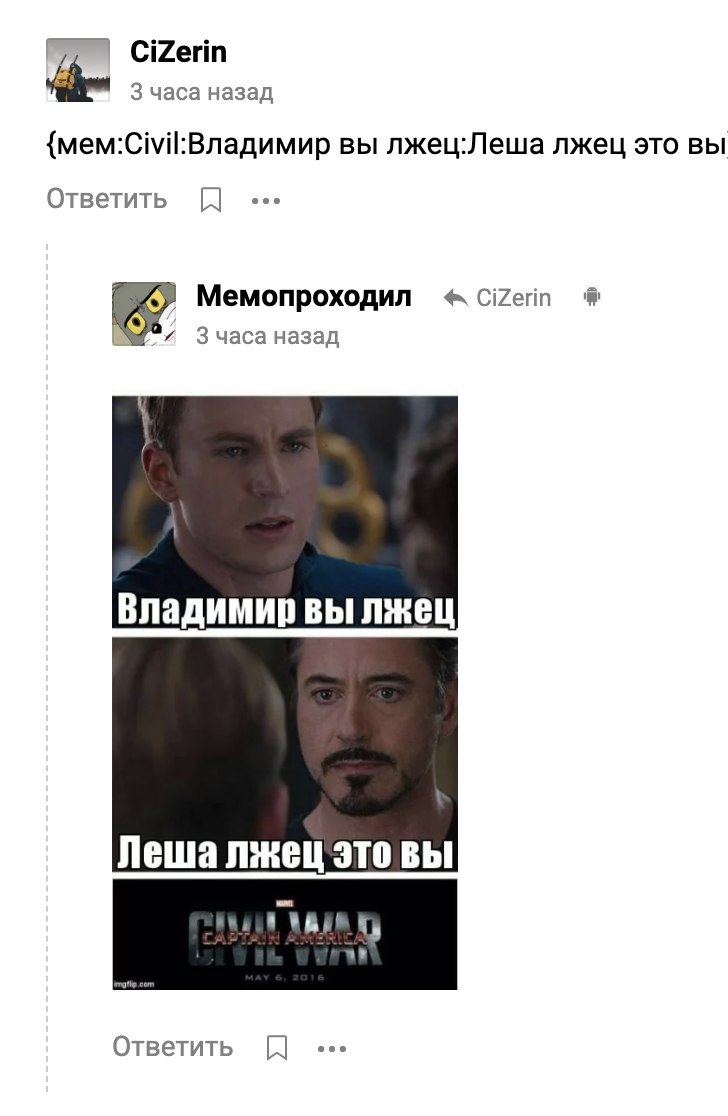
Task: Click the reply arrow icon before CiZerin
Action: pos(455,298)
